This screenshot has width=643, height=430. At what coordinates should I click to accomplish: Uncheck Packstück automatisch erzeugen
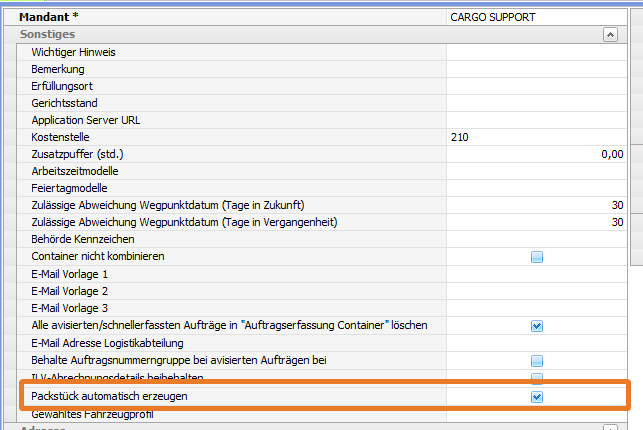coord(537,397)
